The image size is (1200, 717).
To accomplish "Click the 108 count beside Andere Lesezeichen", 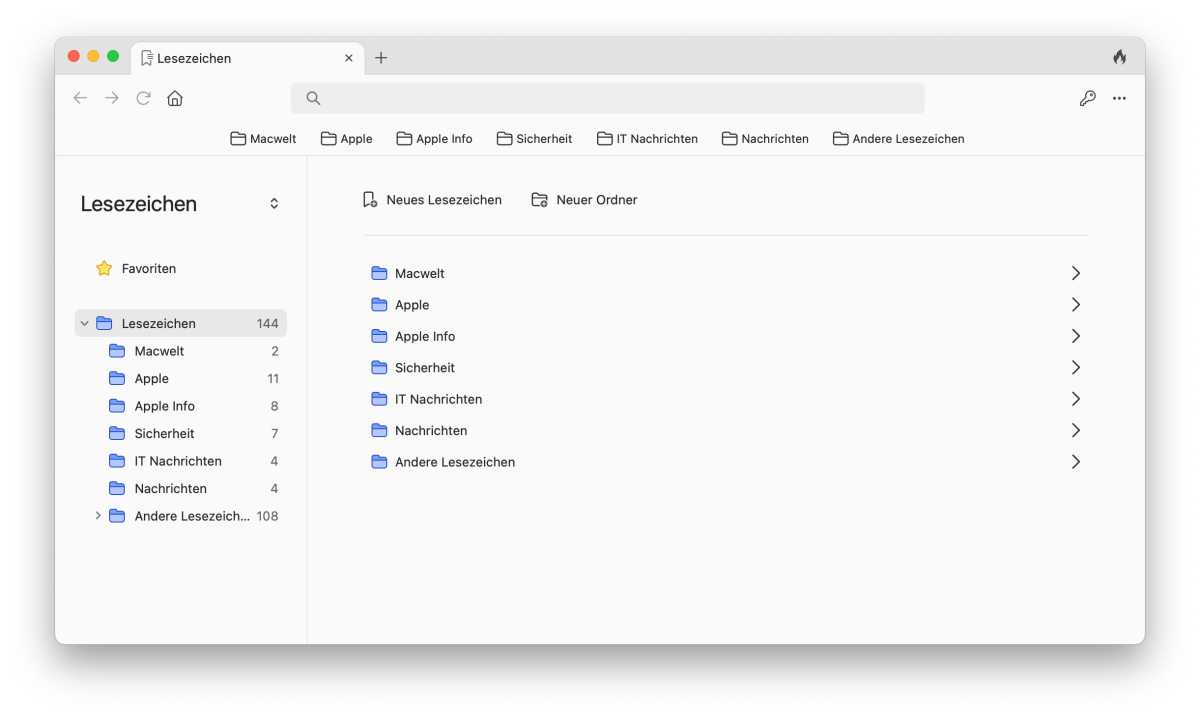I will [267, 516].
